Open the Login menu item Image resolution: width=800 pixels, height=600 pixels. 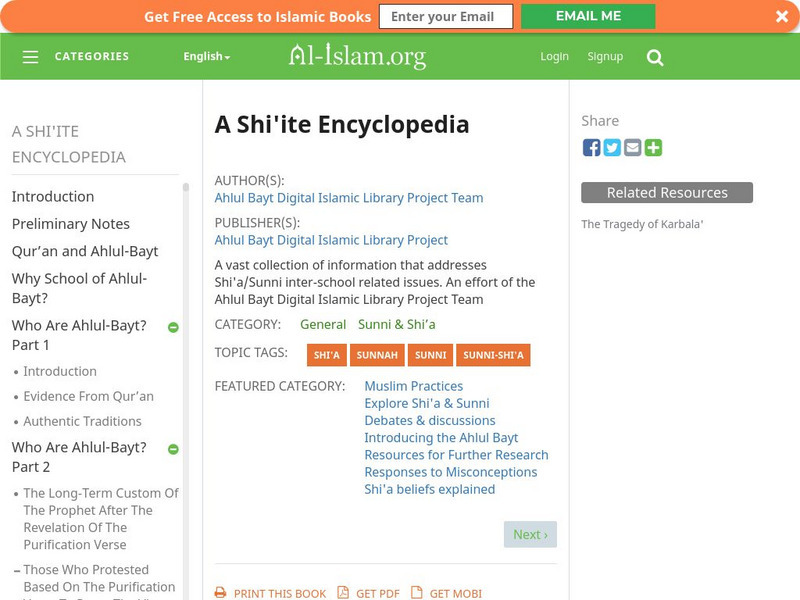coord(554,57)
